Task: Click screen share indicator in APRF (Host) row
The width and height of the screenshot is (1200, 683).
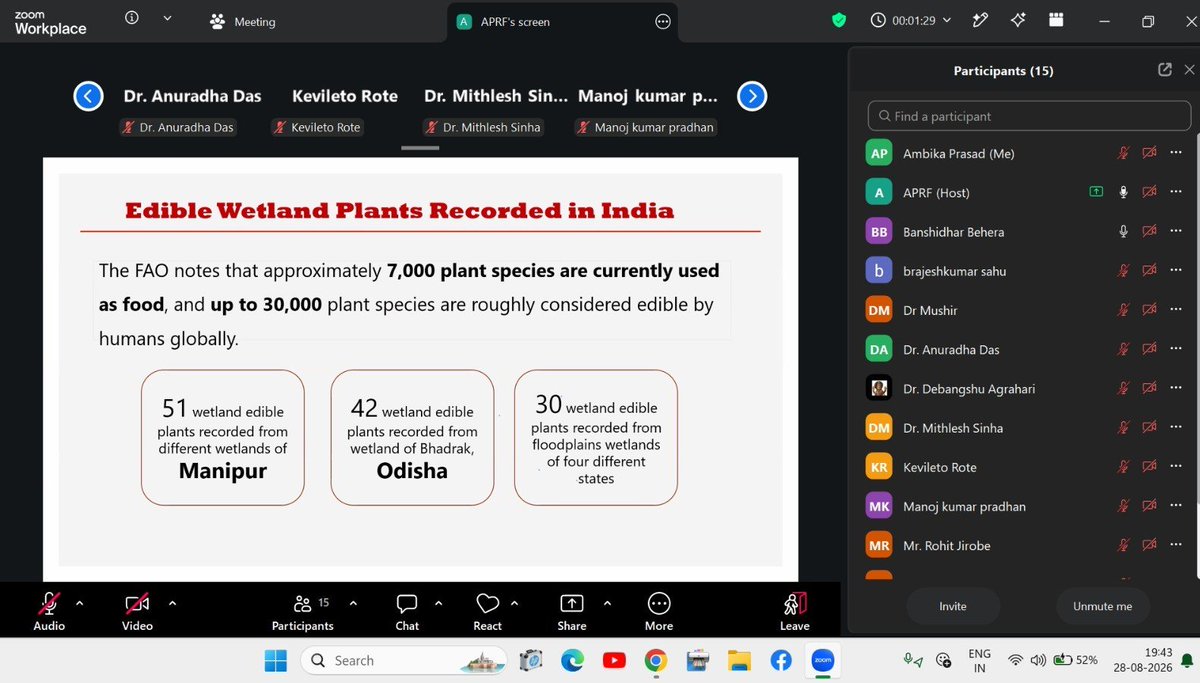Action: click(x=1096, y=192)
